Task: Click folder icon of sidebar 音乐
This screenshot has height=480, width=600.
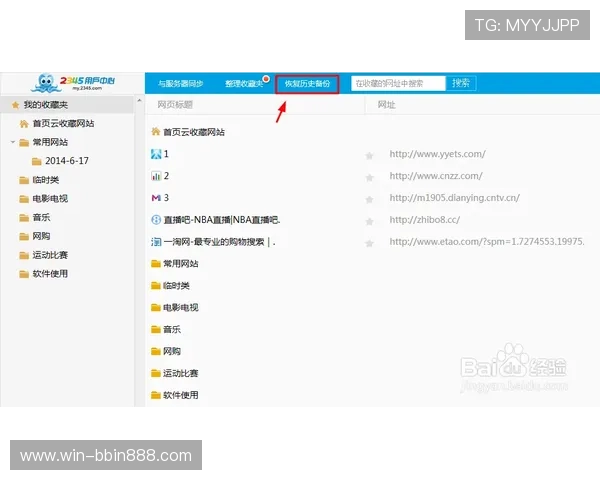Action: [x=24, y=218]
